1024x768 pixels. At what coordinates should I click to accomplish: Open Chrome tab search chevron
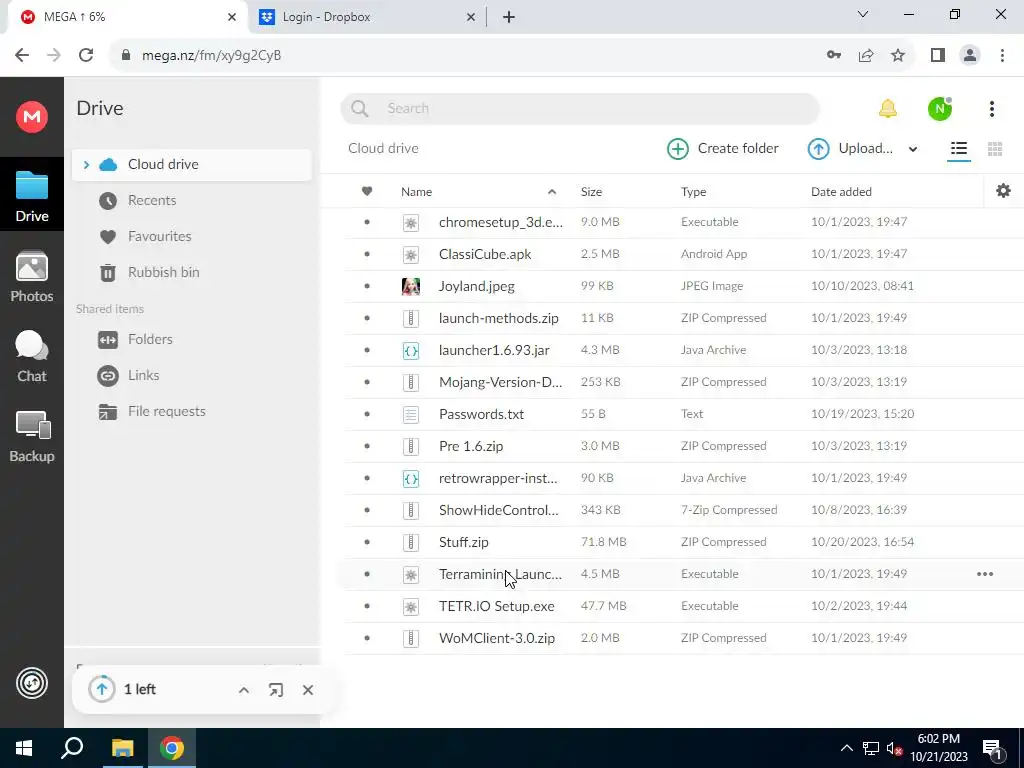863,14
